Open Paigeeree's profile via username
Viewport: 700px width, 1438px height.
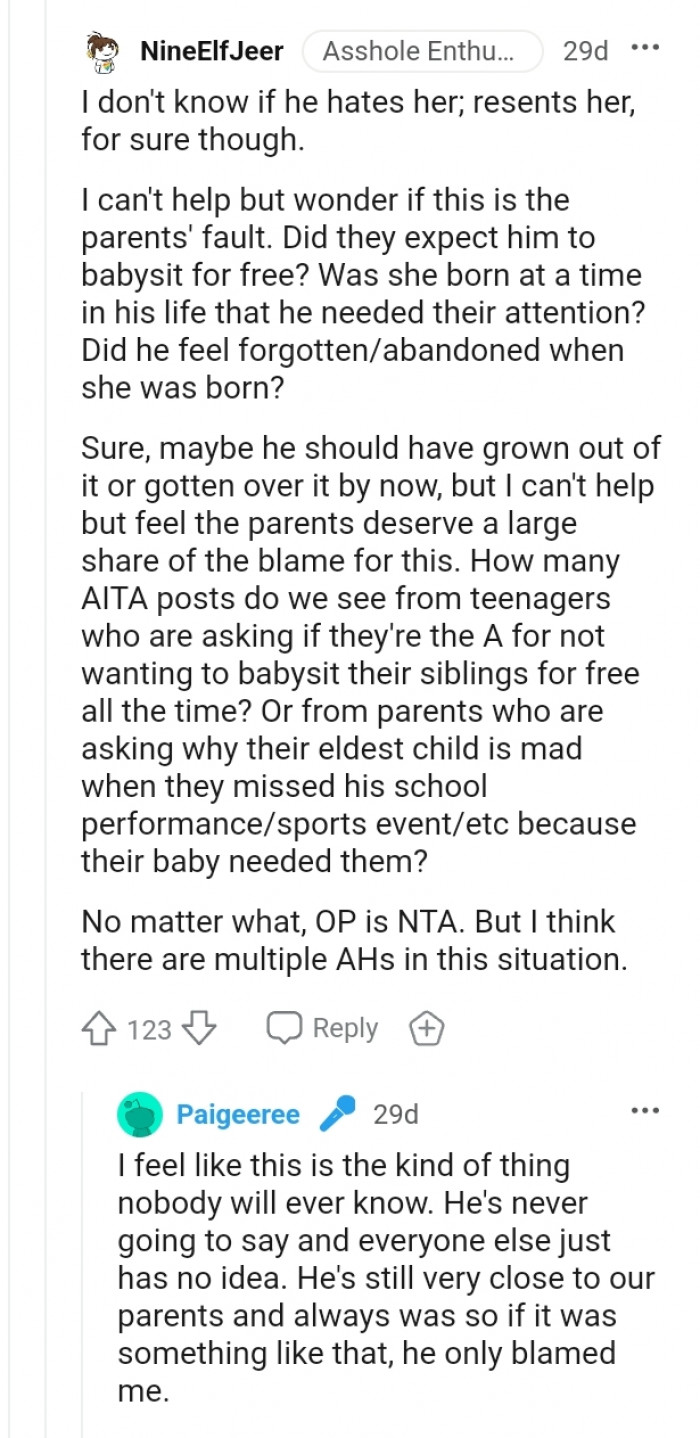pos(237,1114)
